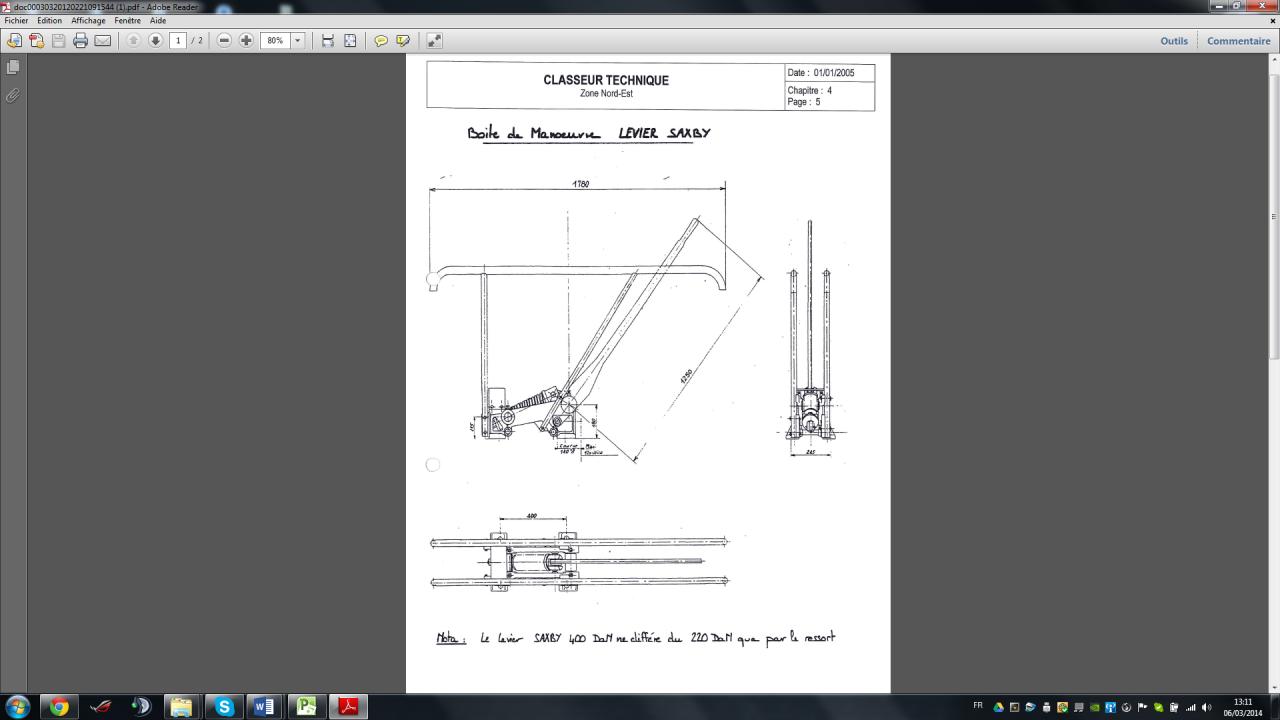Enable scrolling fit-width mode icon

pos(328,41)
